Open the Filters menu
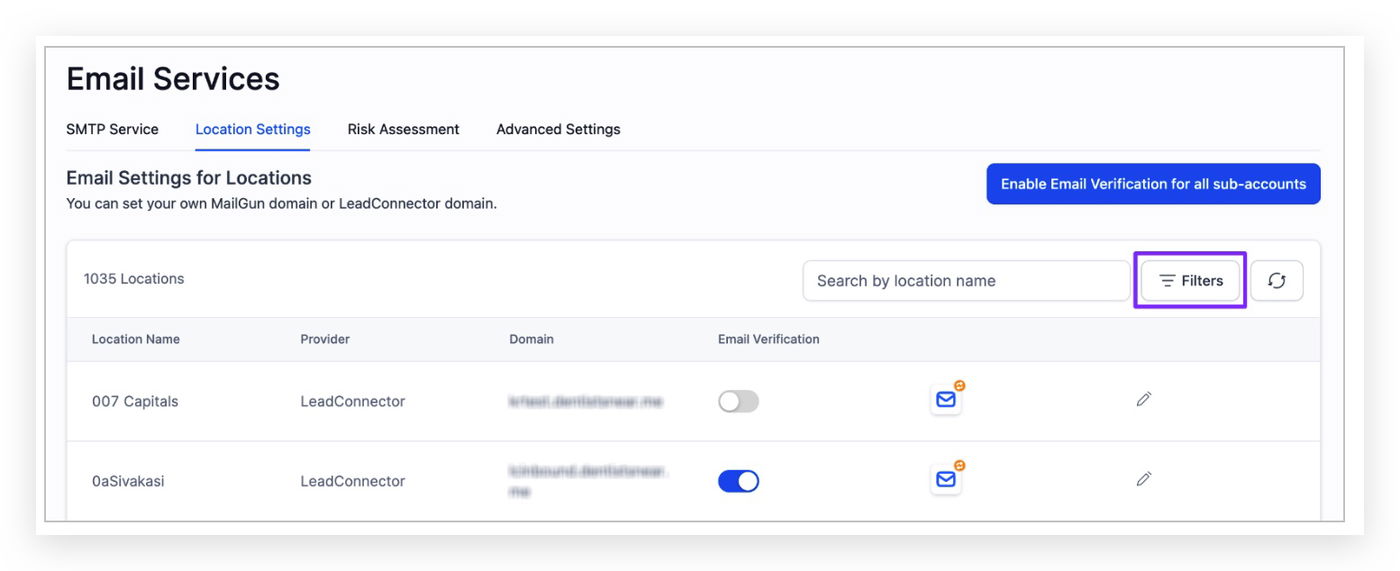 point(1190,281)
